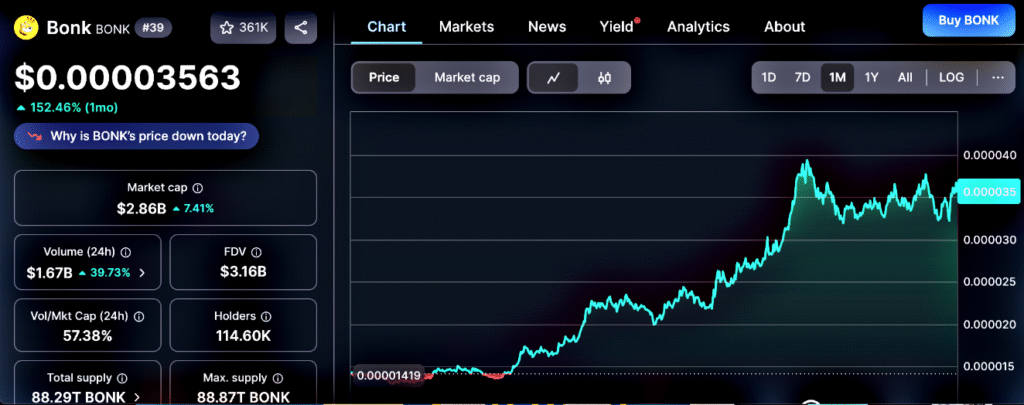Select the Market cap toggle option
The height and width of the screenshot is (405, 1024).
(468, 77)
